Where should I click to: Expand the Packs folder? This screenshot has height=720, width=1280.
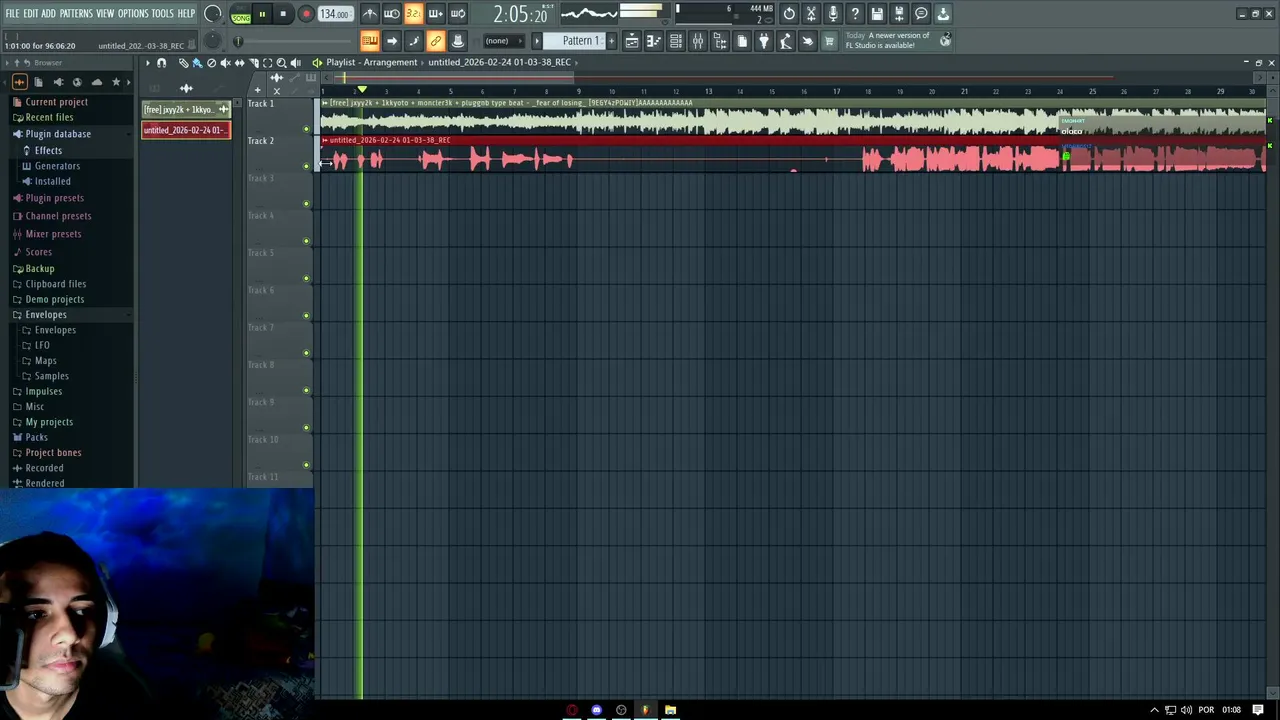click(36, 437)
